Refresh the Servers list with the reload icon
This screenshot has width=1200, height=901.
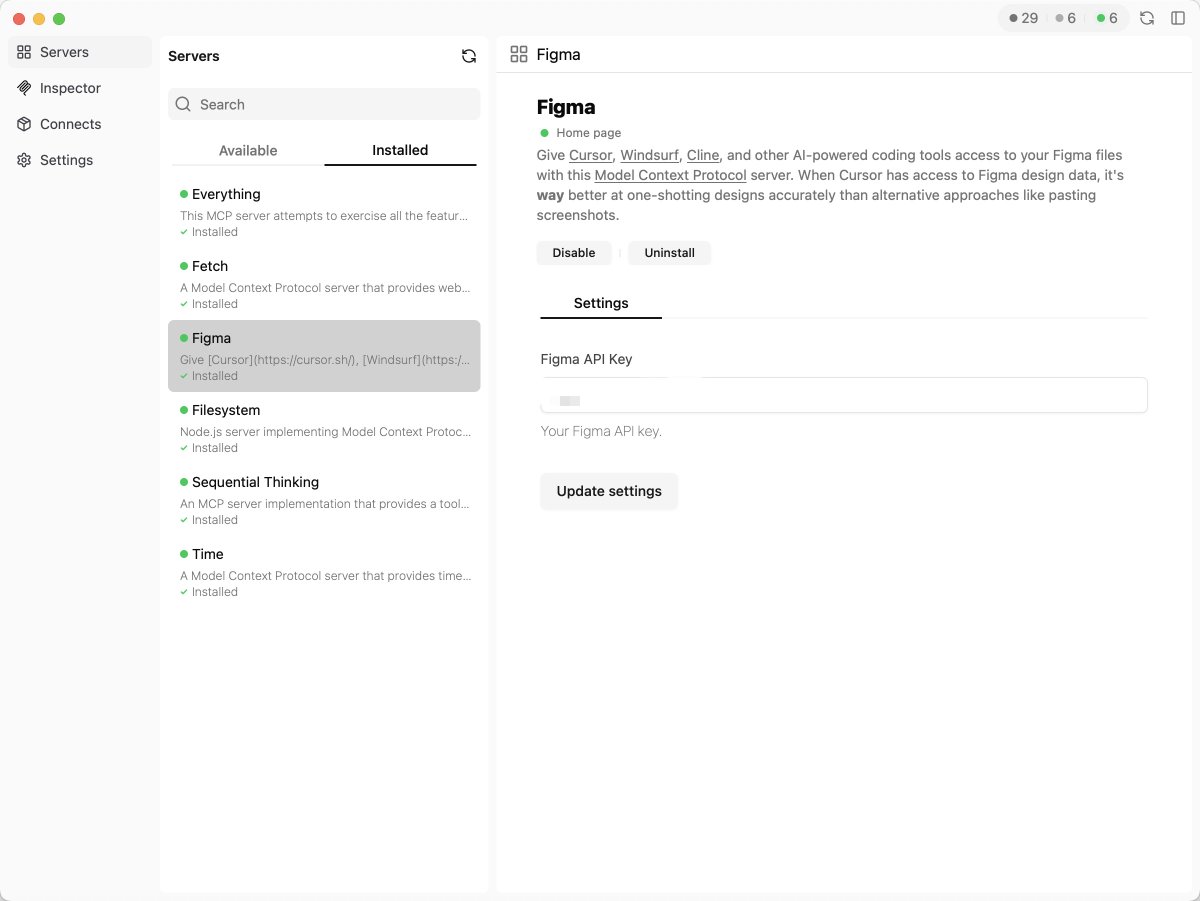tap(468, 56)
